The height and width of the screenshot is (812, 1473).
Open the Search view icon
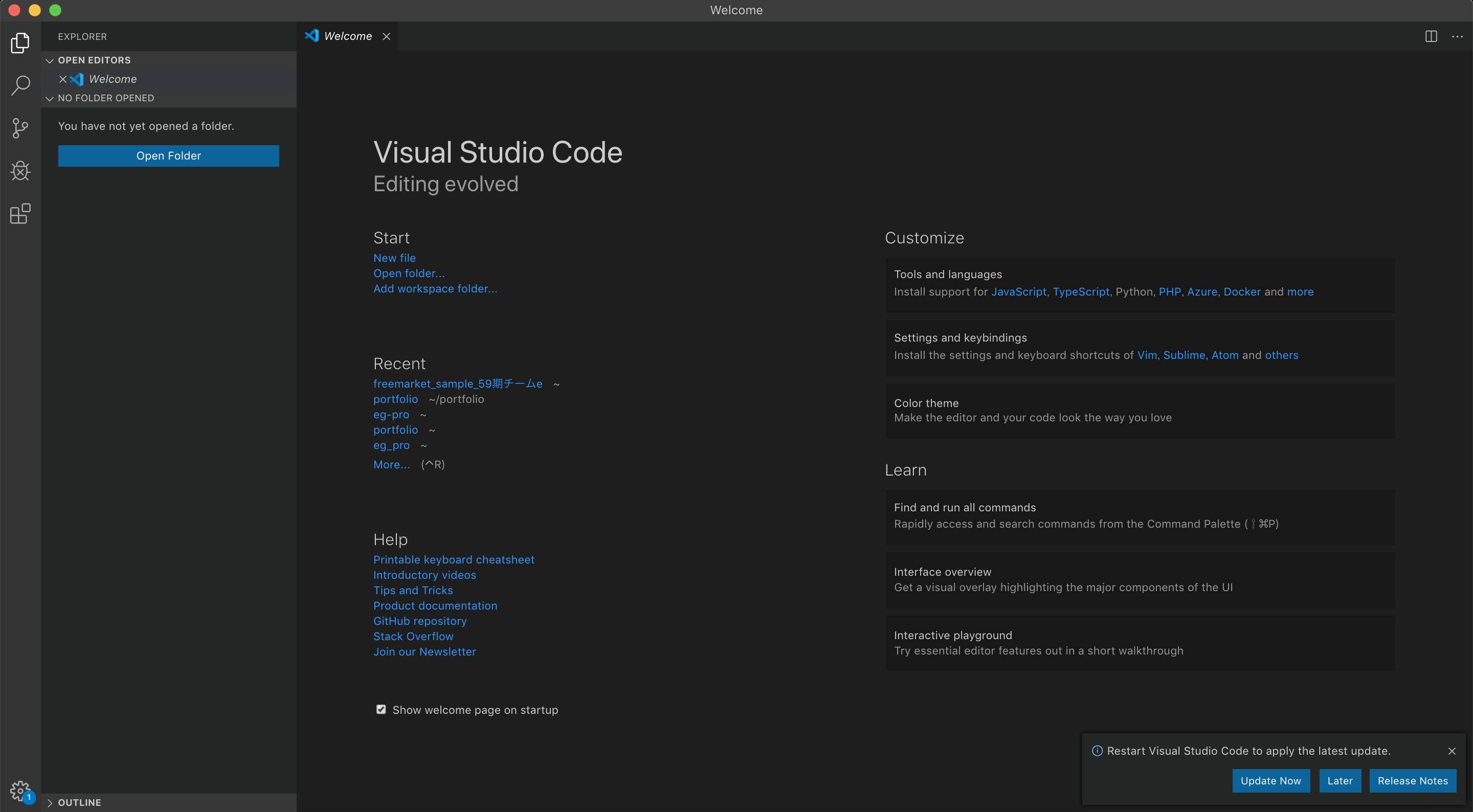[20, 85]
